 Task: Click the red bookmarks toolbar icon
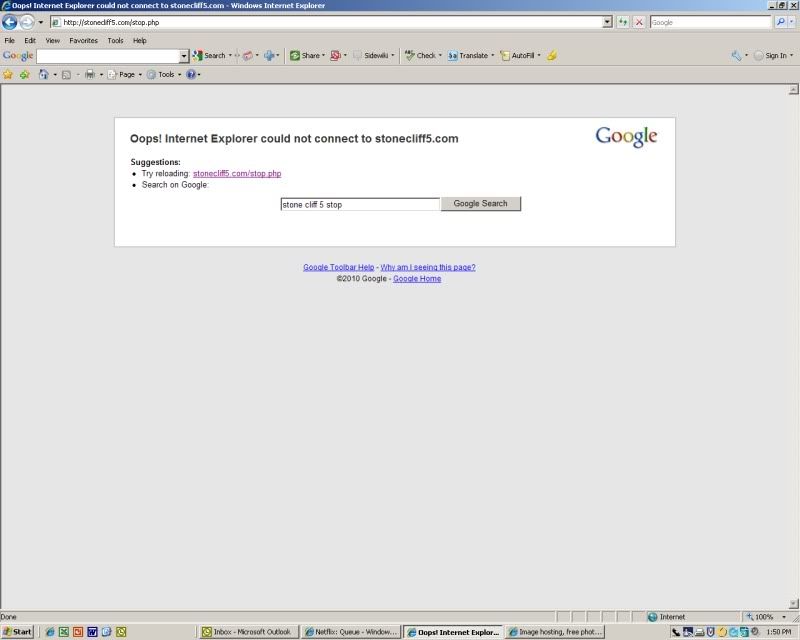(x=335, y=56)
